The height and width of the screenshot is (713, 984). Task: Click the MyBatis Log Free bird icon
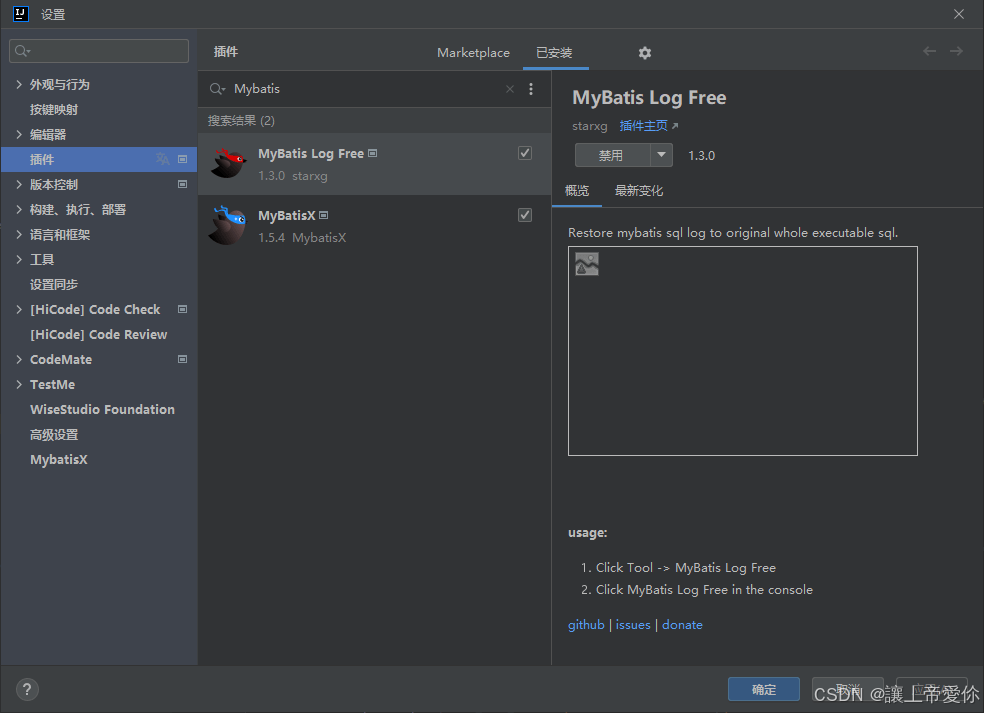(228, 163)
